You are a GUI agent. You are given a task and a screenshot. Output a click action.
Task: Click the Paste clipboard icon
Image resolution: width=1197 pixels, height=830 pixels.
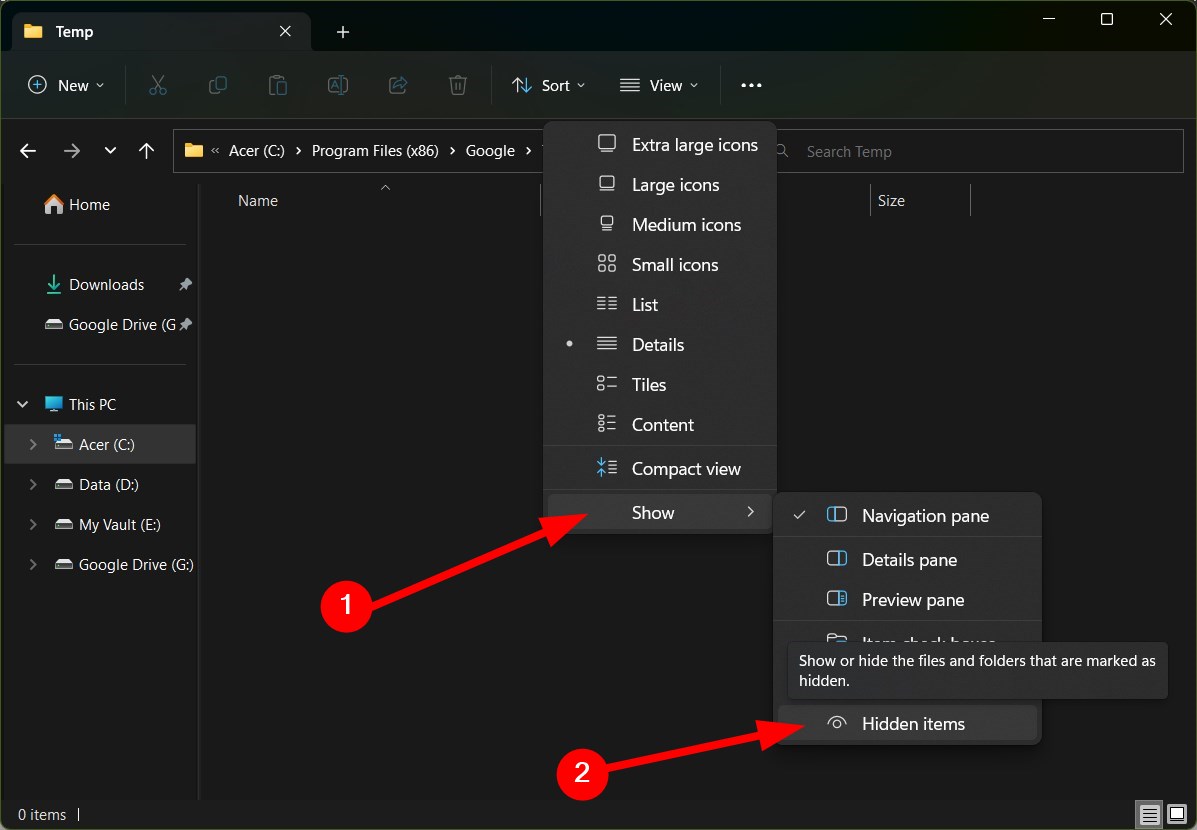[278, 86]
